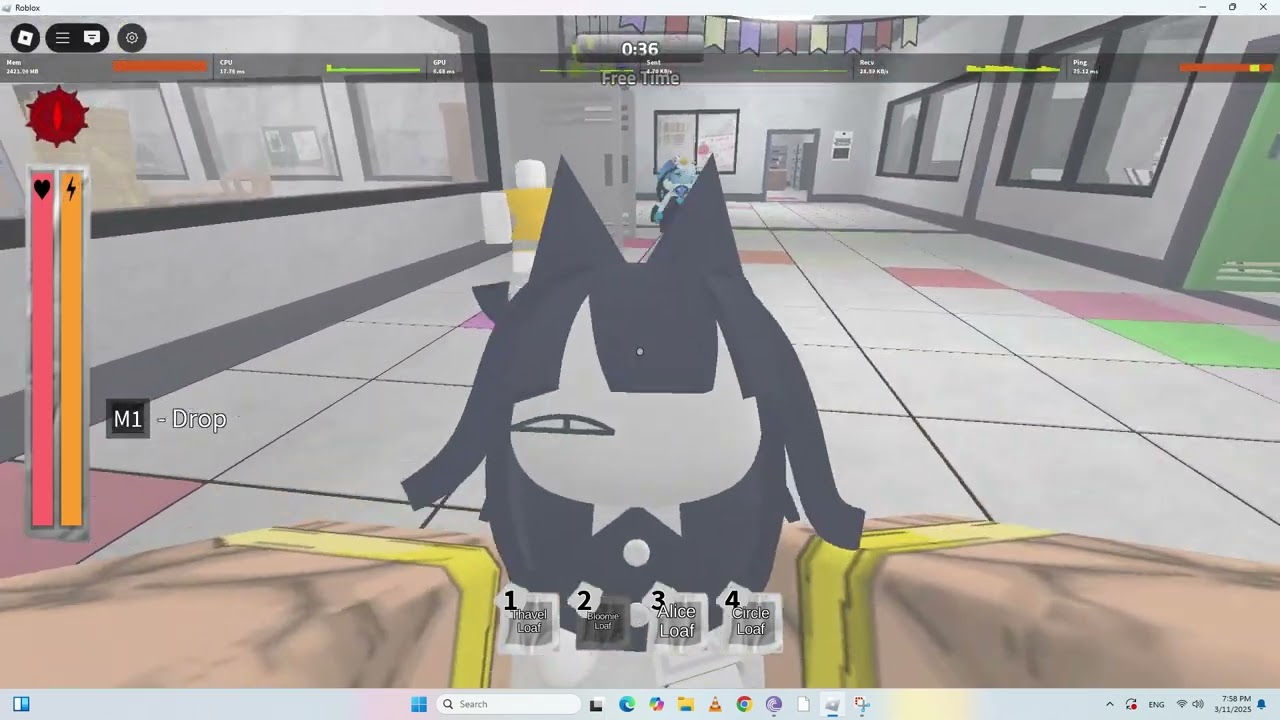Open the Windows Start menu
Screen dimensions: 1280x720
coord(419,704)
